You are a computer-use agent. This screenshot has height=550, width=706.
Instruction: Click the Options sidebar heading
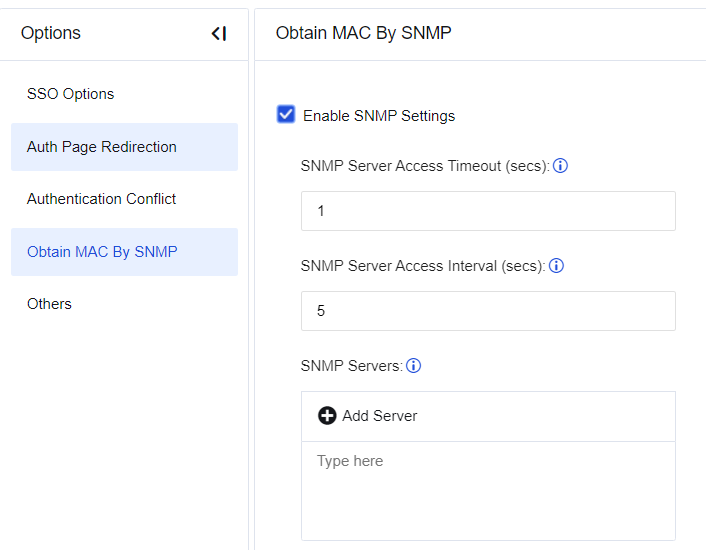51,33
